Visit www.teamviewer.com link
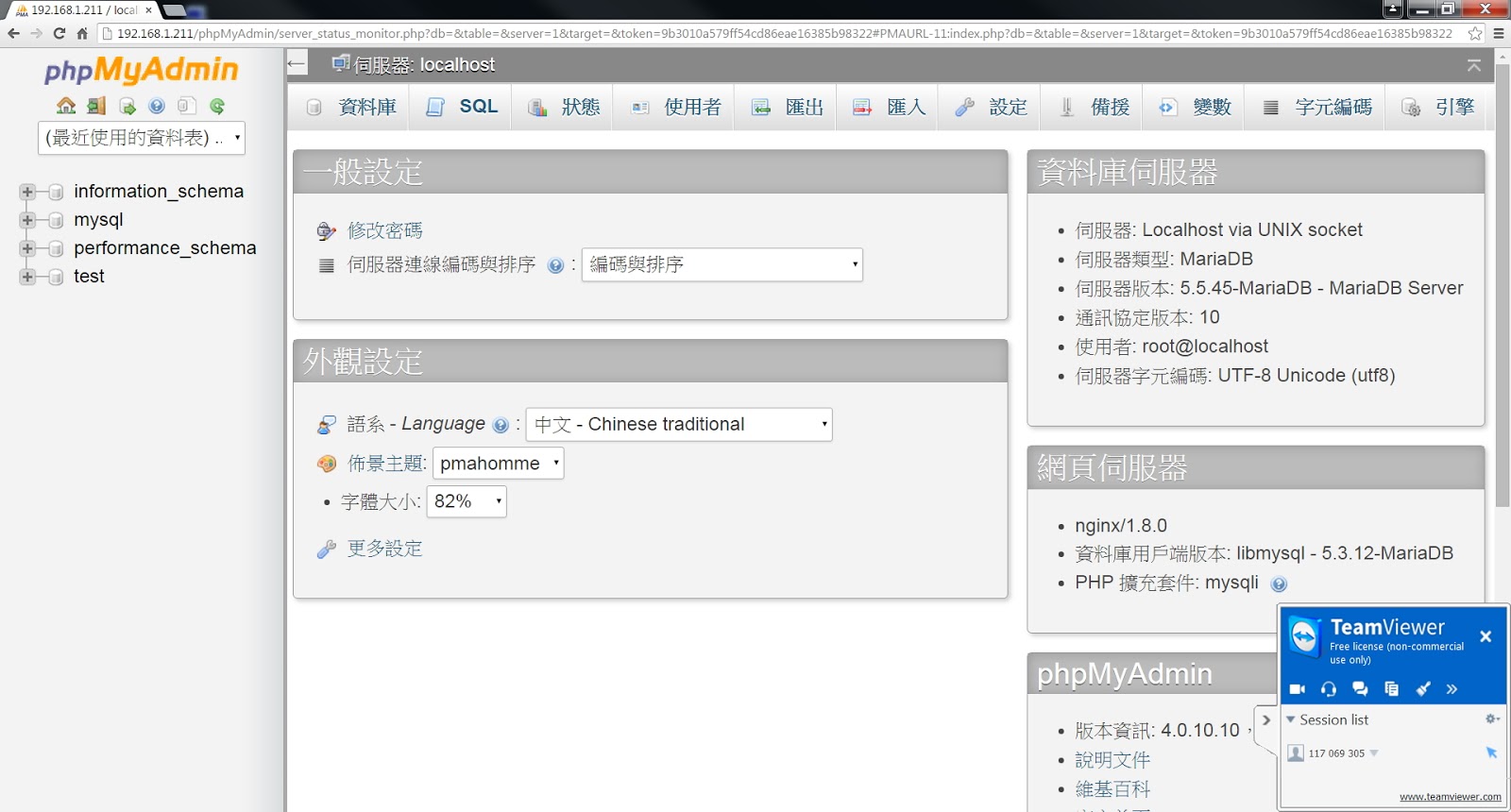This screenshot has height=812, width=1511. (1451, 797)
